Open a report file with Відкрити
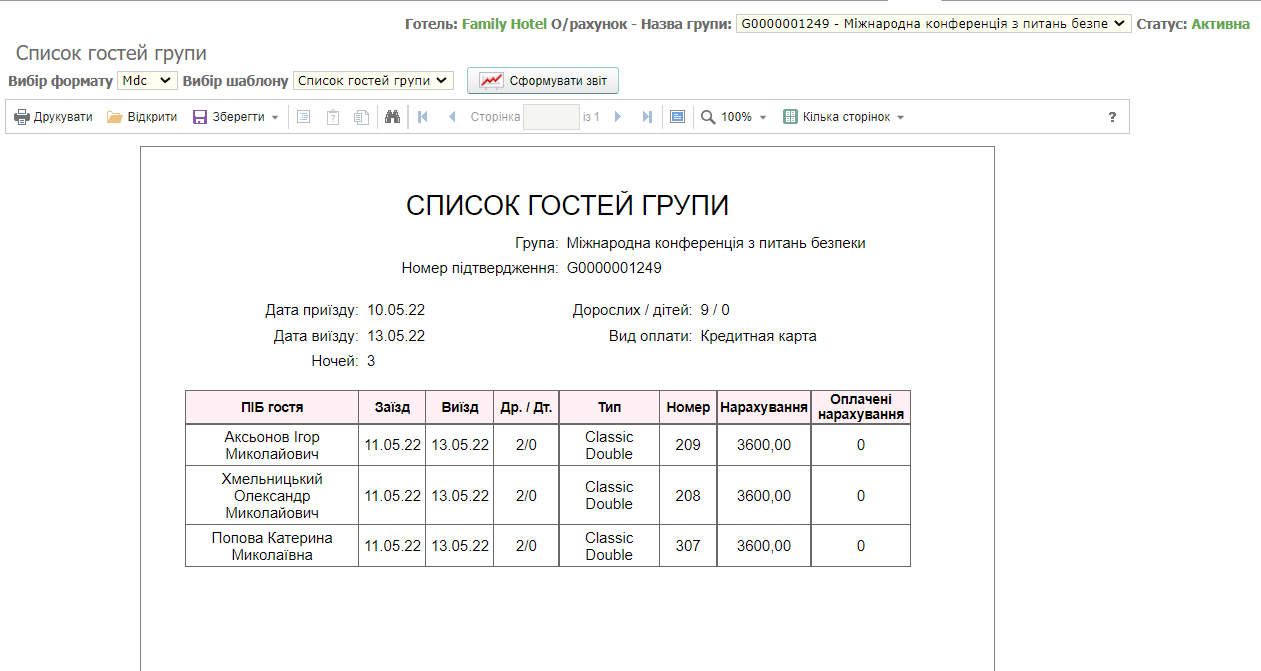 coord(142,117)
